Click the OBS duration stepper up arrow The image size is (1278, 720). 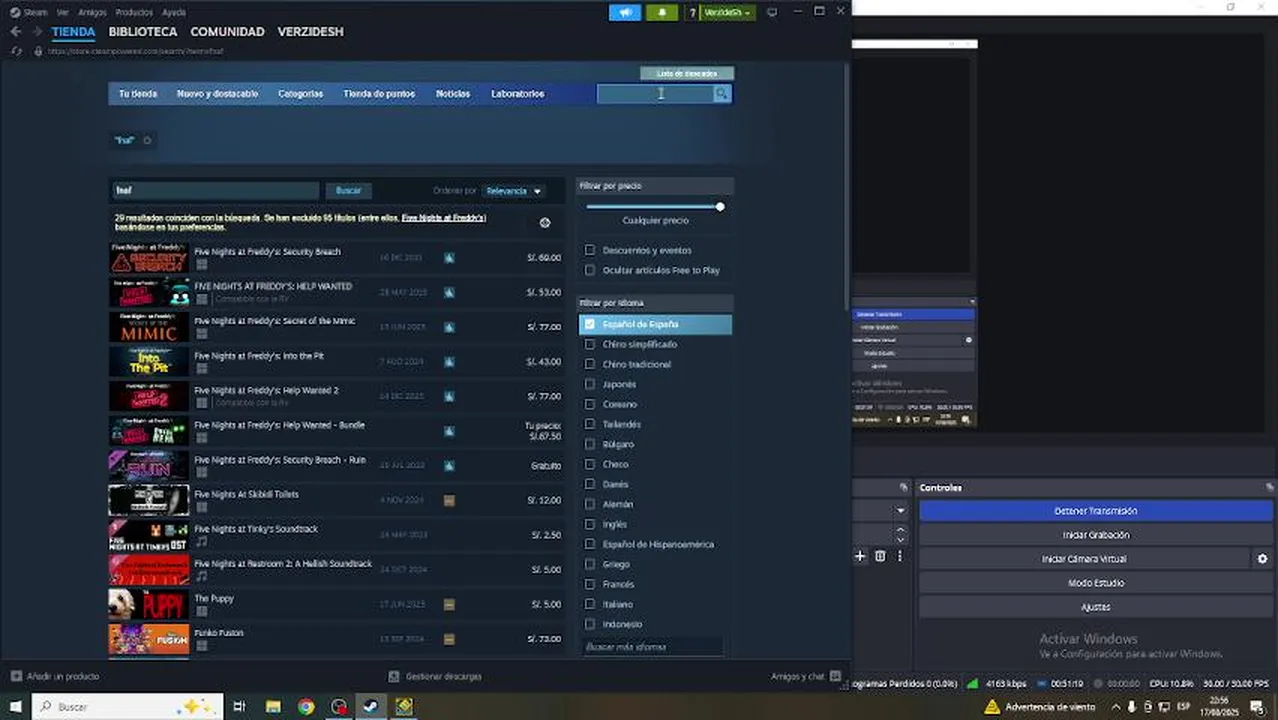[x=900, y=530]
